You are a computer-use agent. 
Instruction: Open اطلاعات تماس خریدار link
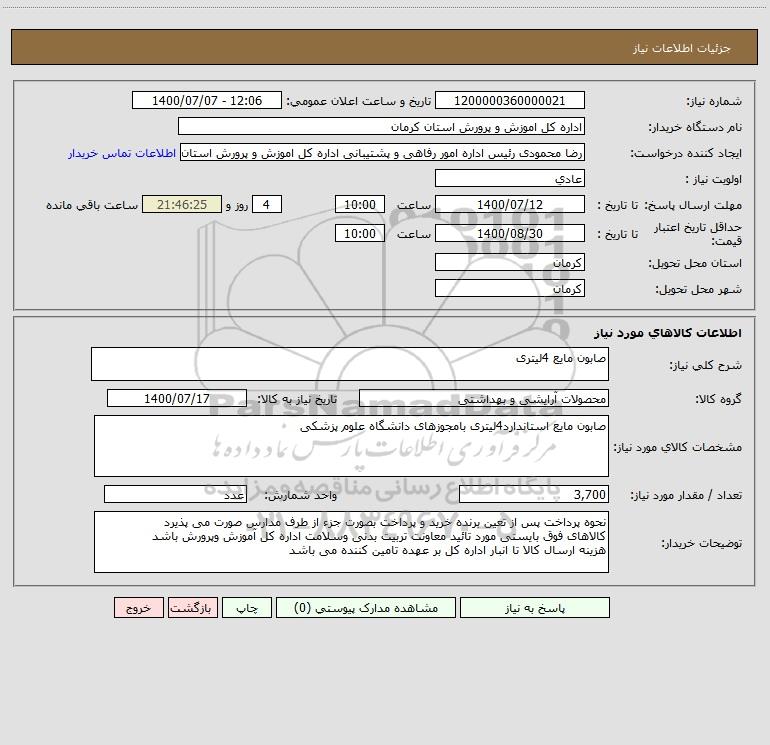click(122, 153)
